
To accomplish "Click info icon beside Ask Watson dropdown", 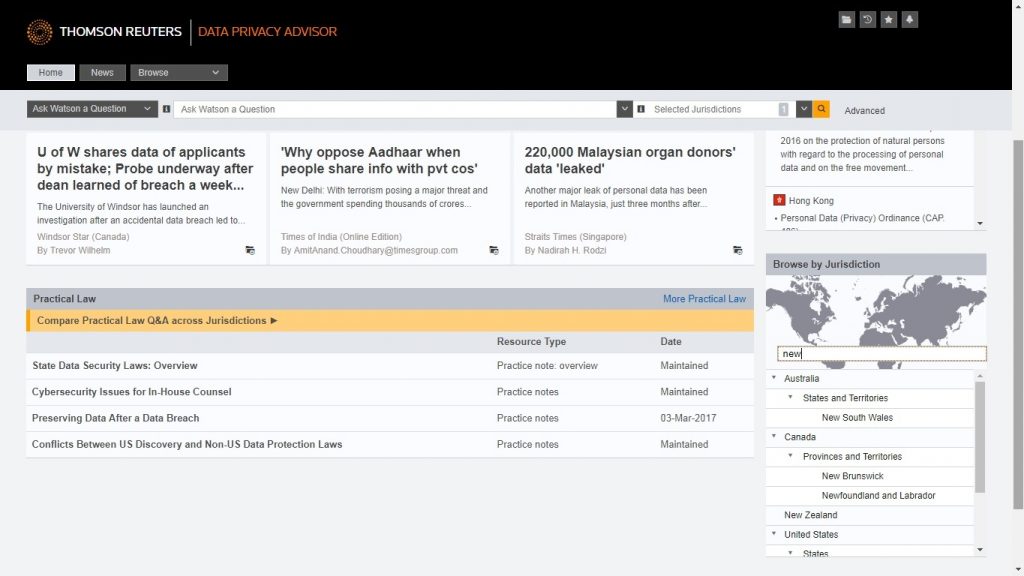I will pos(167,109).
